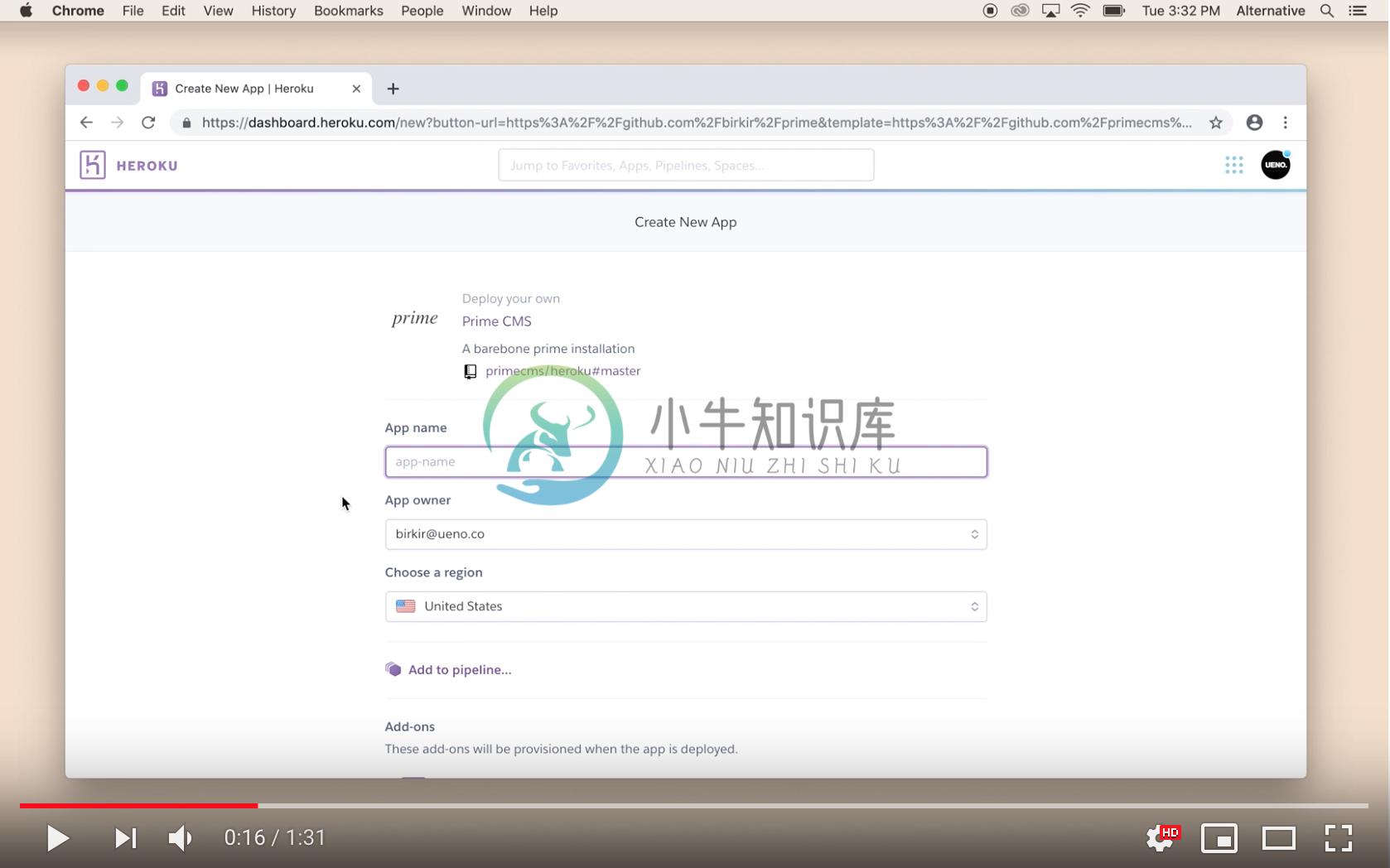Switch to theater mode
Viewport: 1390px width, 868px height.
coord(1278,838)
